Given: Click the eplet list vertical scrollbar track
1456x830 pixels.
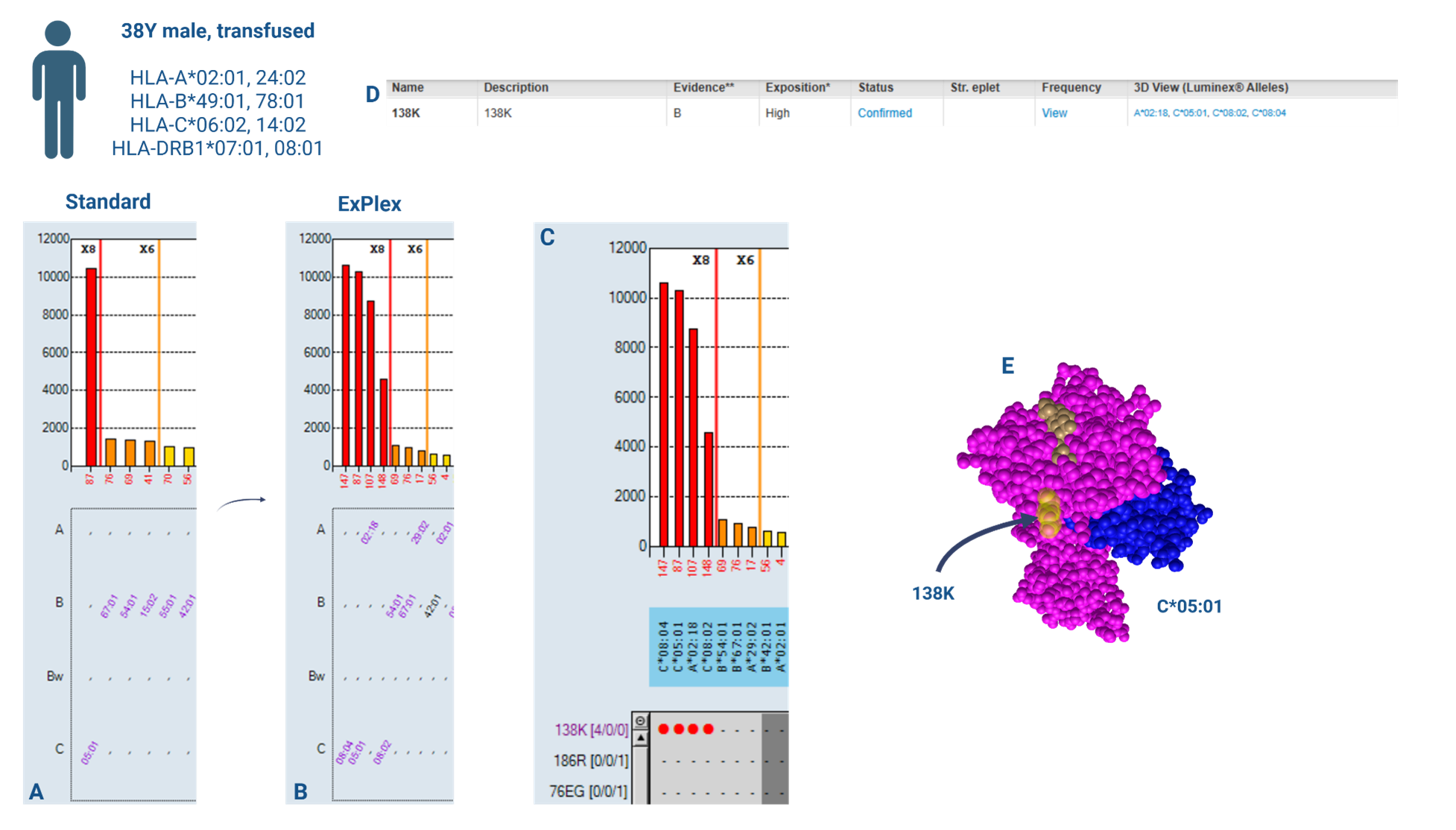Looking at the screenshot, I should (x=640, y=775).
